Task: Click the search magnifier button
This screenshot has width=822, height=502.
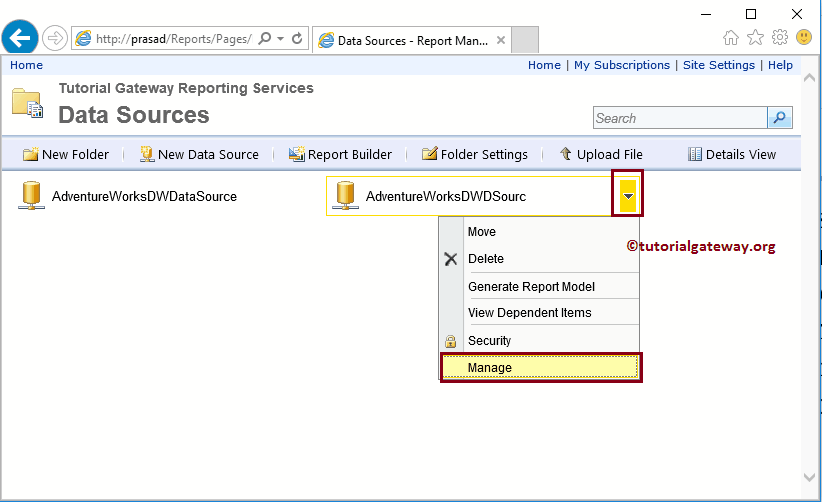Action: [x=780, y=118]
